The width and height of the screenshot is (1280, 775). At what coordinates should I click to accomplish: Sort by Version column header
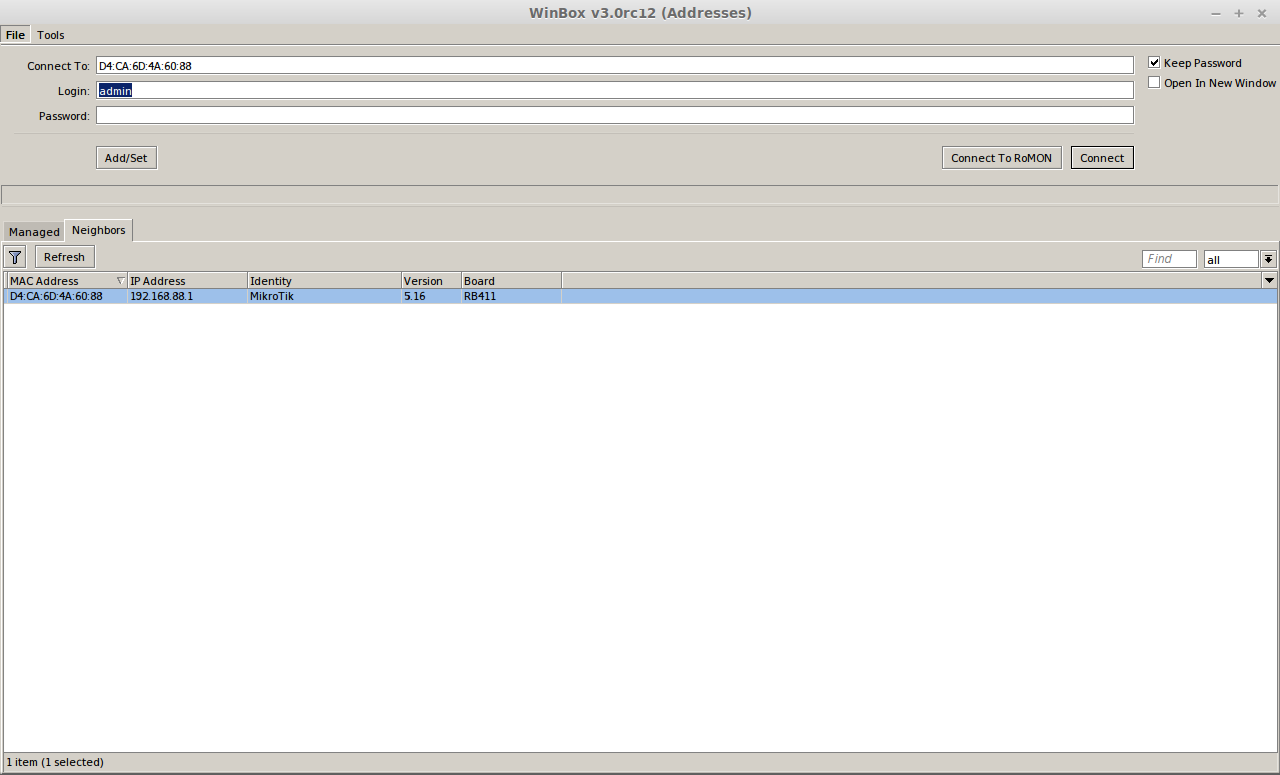click(x=431, y=281)
